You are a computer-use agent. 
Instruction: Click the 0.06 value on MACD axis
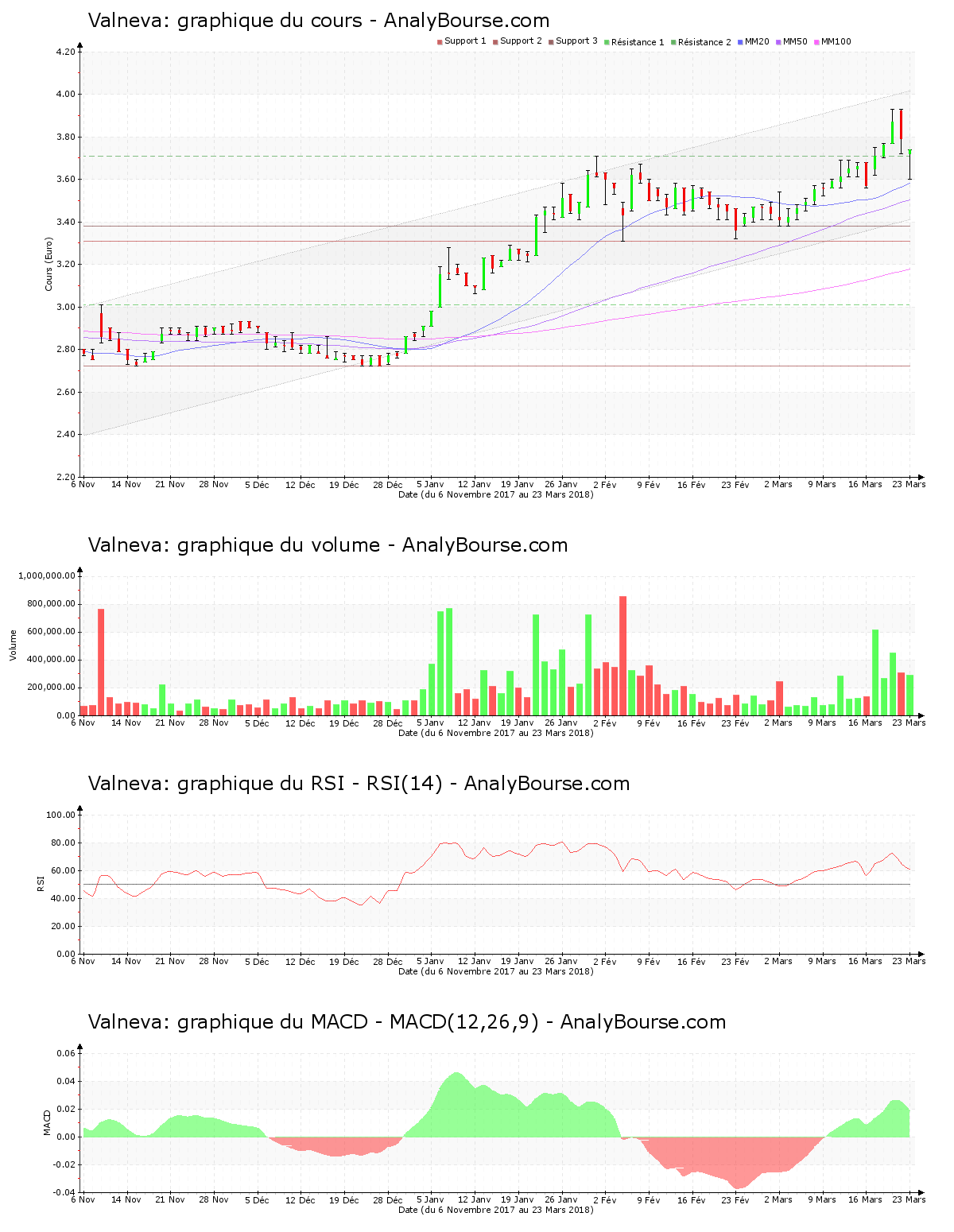(66, 1053)
